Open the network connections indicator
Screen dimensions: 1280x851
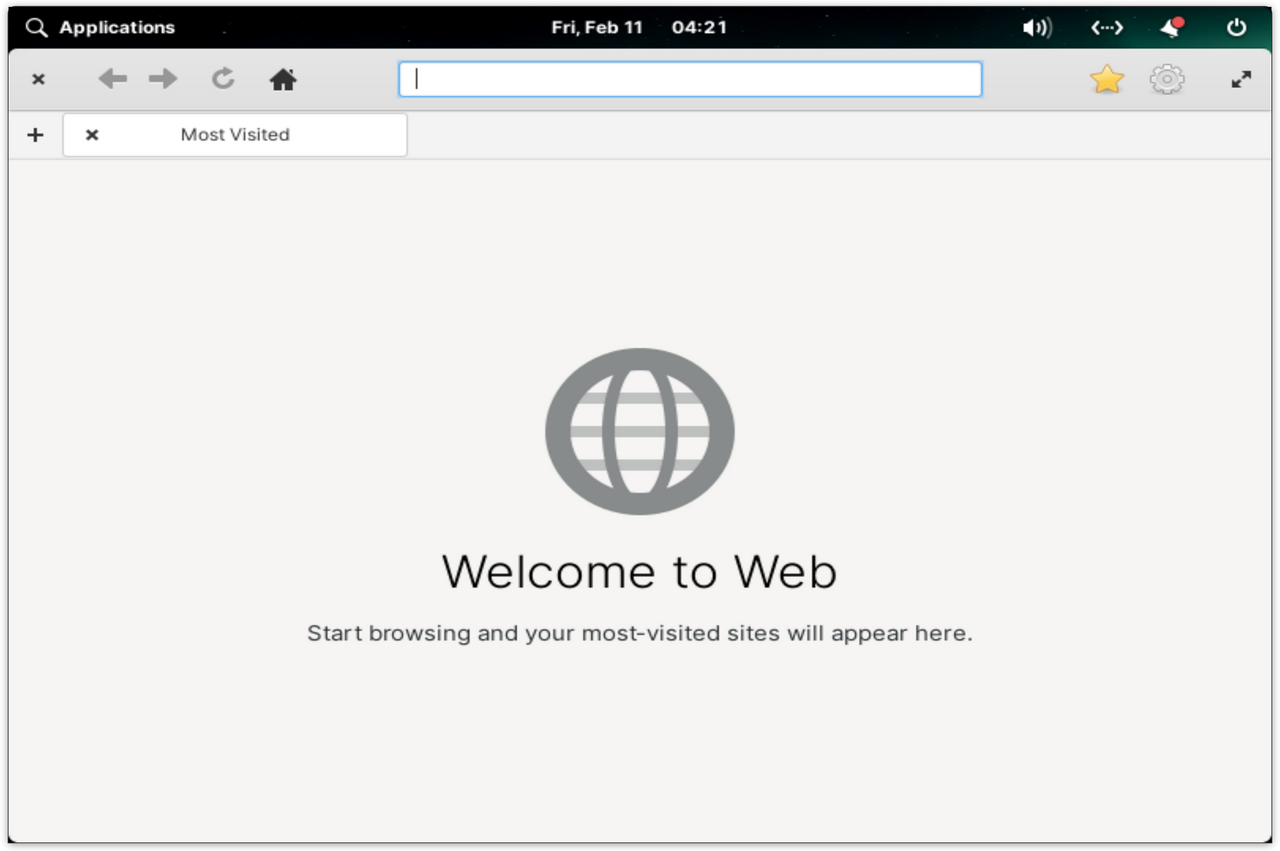1107,27
